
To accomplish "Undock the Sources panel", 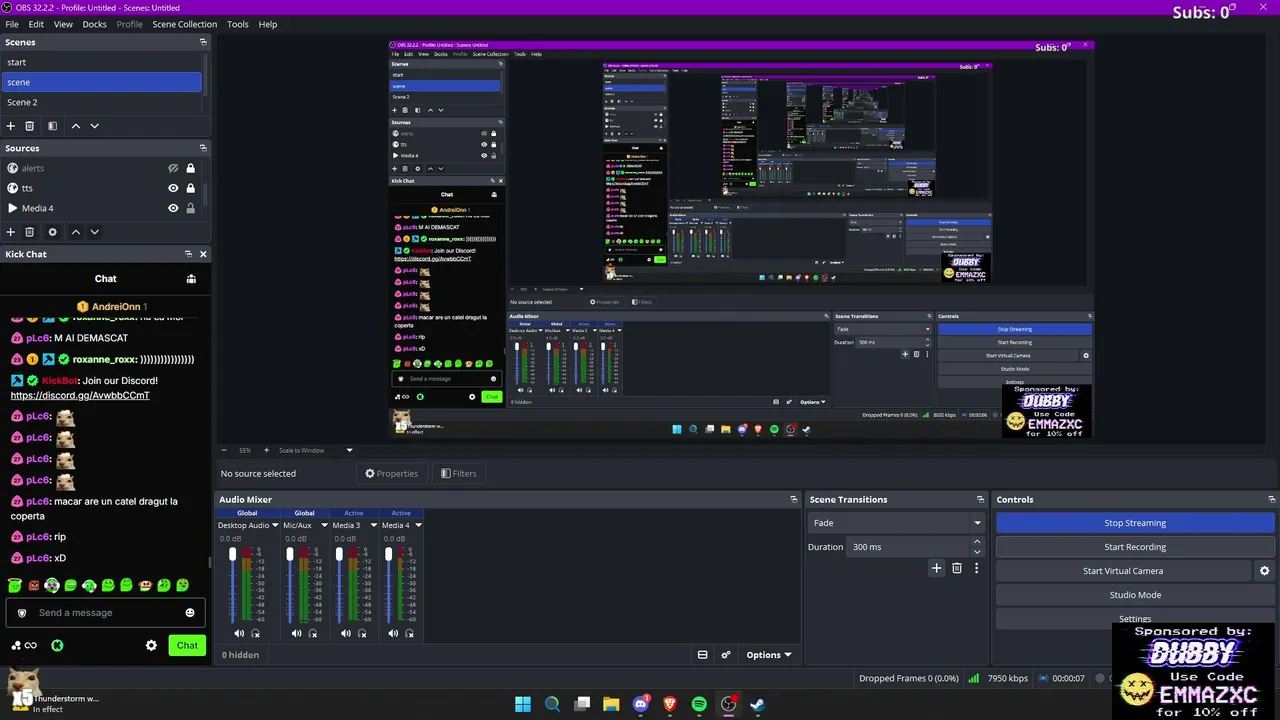I will (x=203, y=148).
